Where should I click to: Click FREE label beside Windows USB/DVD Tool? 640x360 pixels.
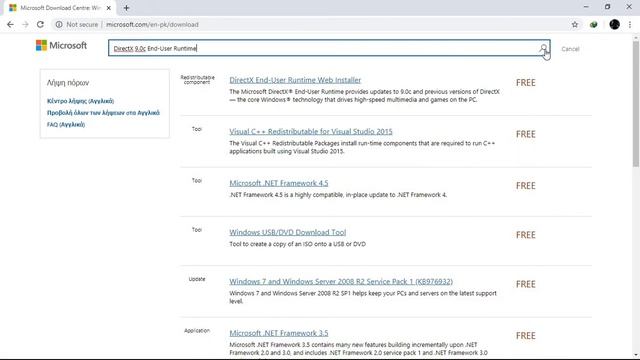click(526, 235)
